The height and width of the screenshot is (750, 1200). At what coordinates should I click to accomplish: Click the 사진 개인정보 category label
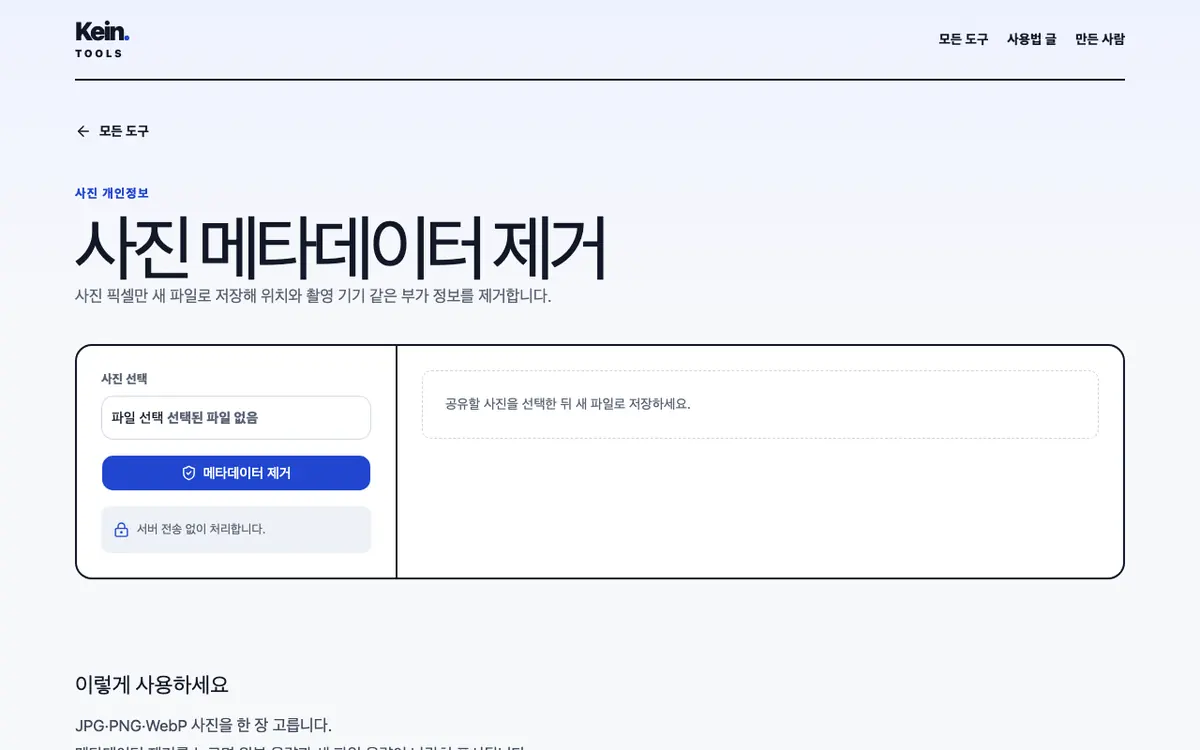tap(112, 193)
